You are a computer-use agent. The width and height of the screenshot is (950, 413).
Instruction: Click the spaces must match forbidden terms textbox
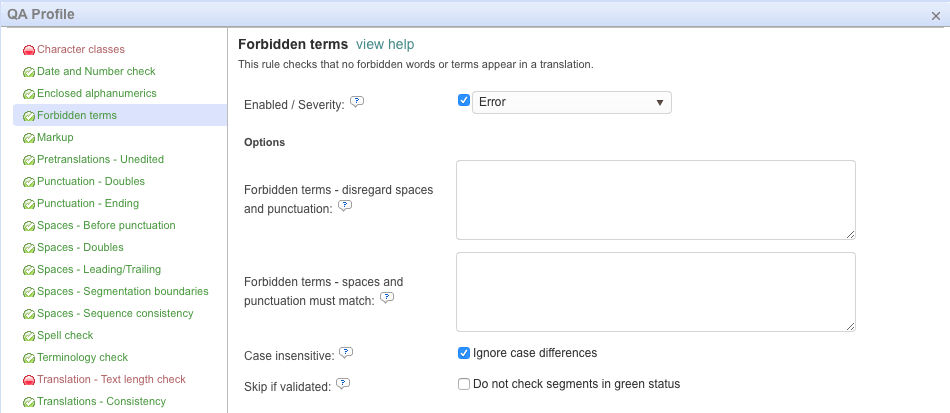(655, 292)
